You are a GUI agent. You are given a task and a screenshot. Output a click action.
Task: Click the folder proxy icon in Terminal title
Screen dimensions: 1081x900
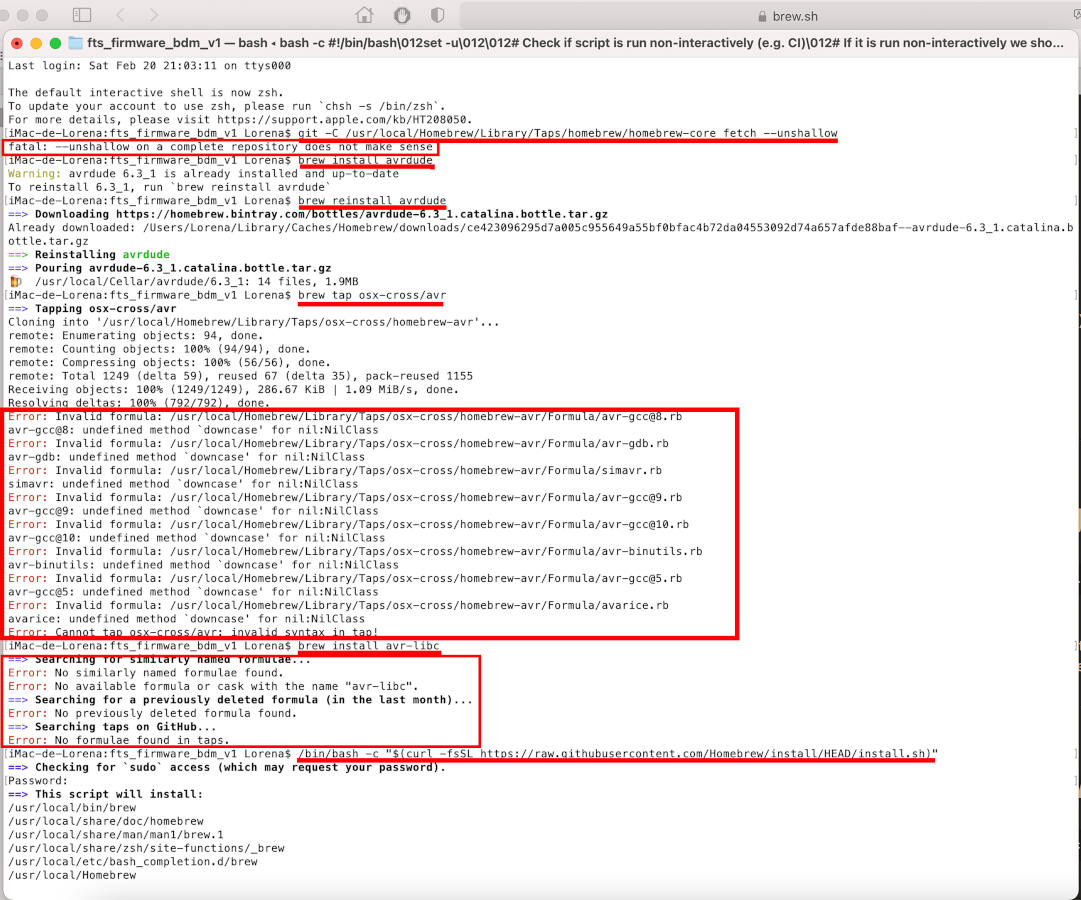point(75,43)
